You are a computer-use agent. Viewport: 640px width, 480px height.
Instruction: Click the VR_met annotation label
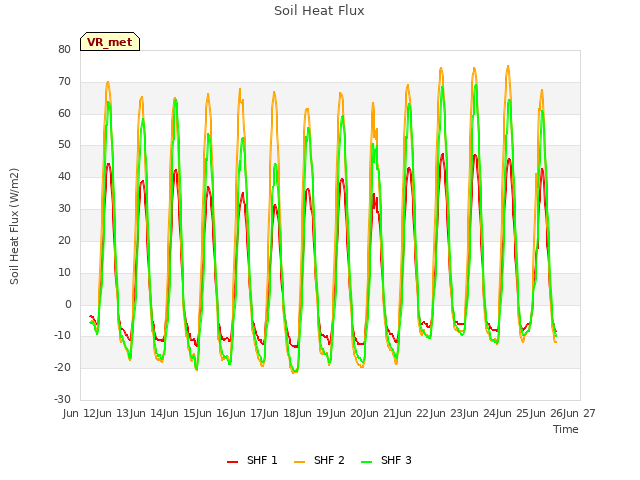click(x=110, y=42)
